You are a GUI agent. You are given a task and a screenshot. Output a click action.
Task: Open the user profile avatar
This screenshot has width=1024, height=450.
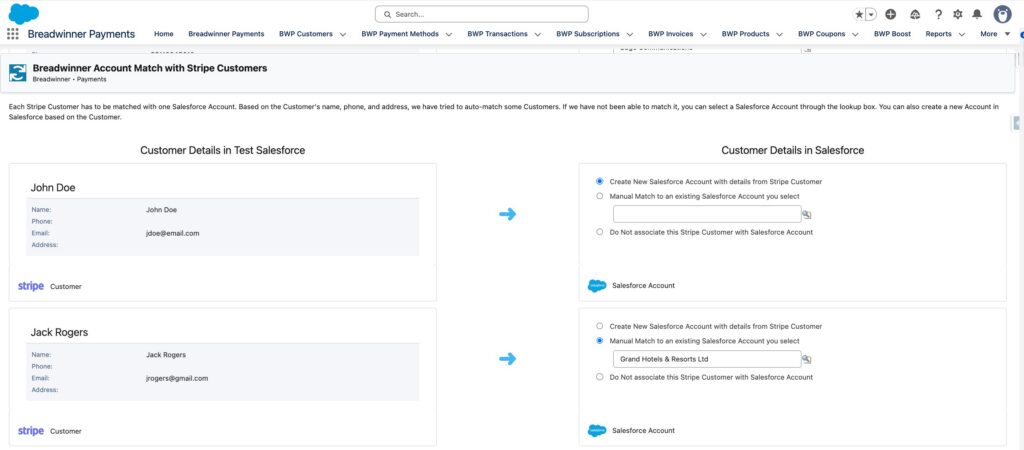[1002, 14]
